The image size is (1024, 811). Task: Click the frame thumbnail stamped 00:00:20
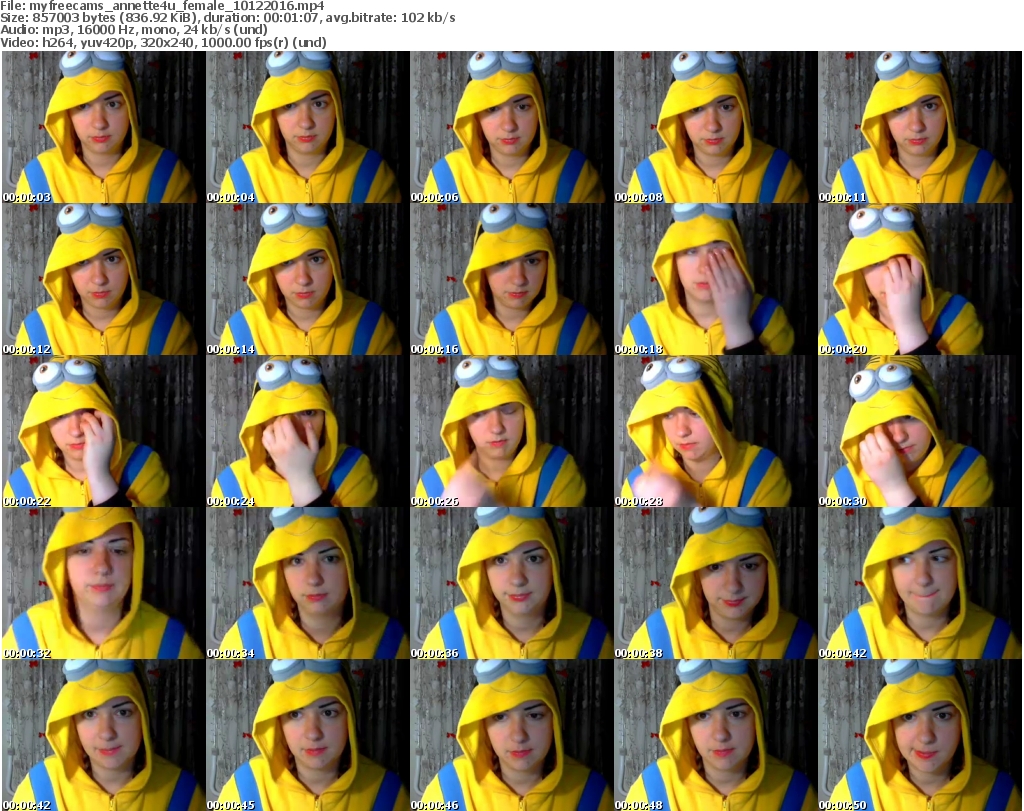pos(920,279)
